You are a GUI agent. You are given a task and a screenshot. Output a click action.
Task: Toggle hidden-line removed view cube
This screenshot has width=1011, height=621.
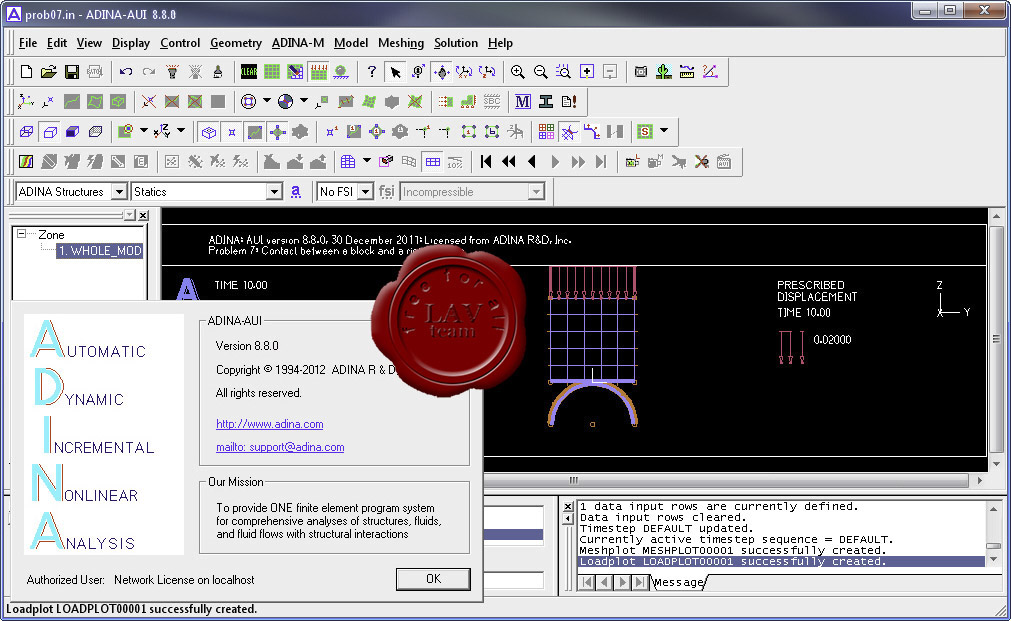coord(50,132)
